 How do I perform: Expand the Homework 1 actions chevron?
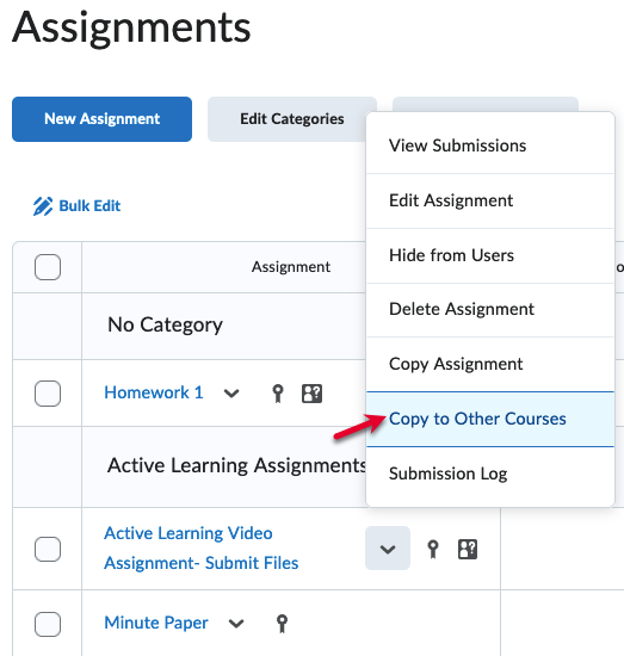pyautogui.click(x=232, y=394)
